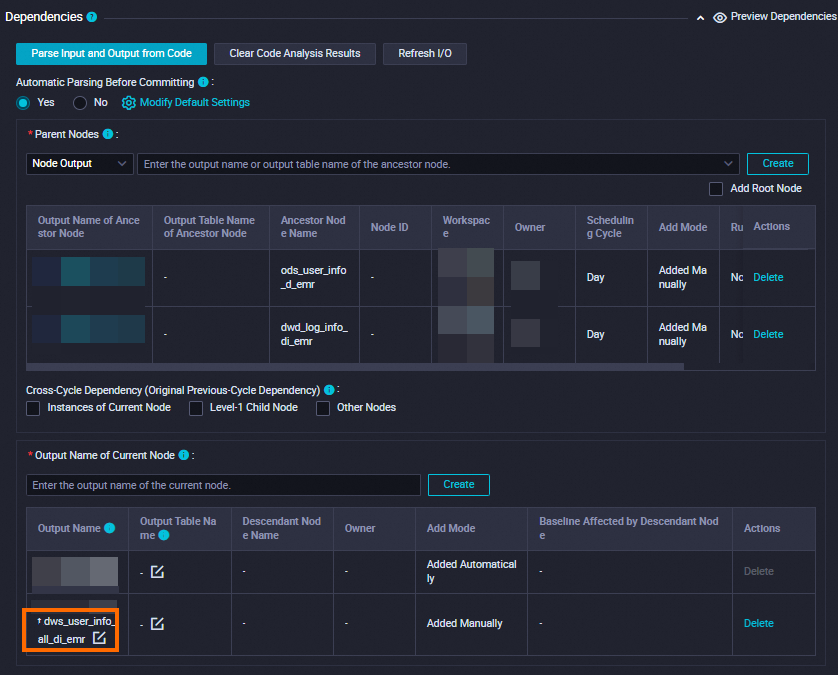Click the Added Automatically cell in output table

[471, 571]
